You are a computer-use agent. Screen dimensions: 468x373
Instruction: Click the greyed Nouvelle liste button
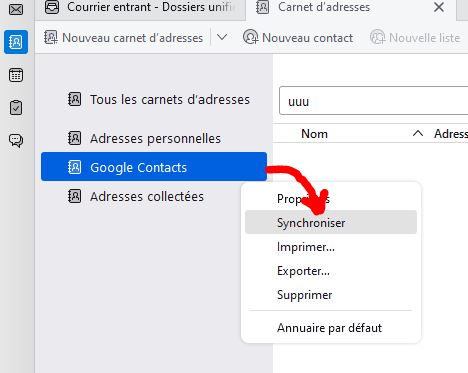click(415, 38)
